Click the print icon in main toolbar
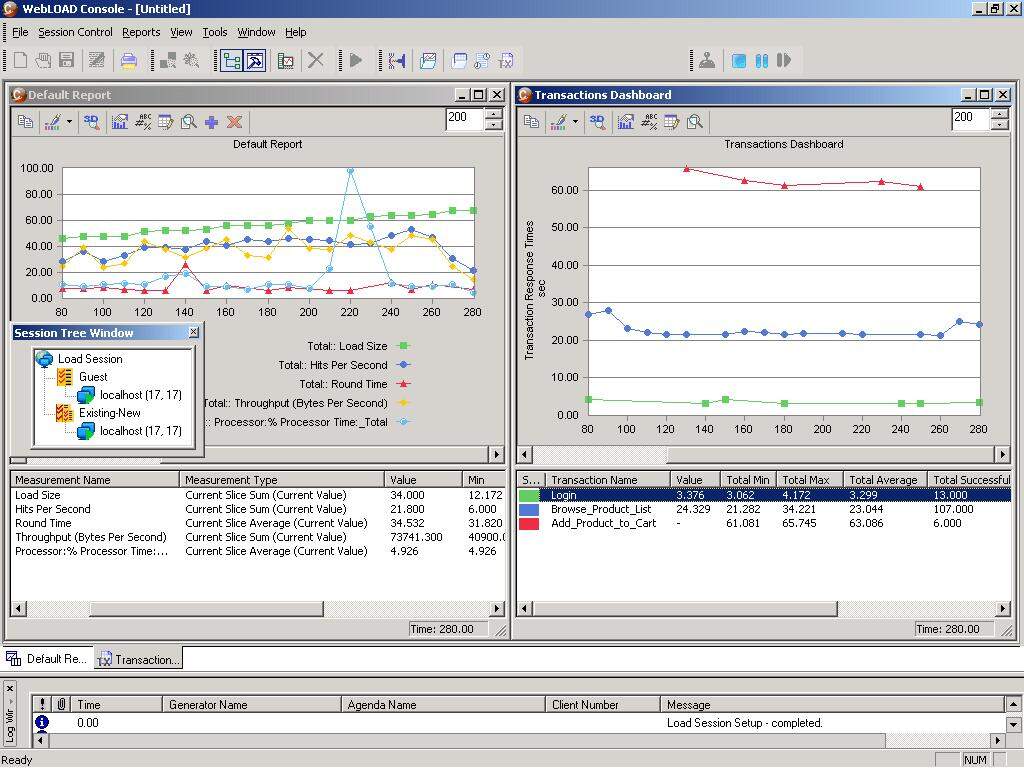The width and height of the screenshot is (1024, 768). (x=129, y=61)
